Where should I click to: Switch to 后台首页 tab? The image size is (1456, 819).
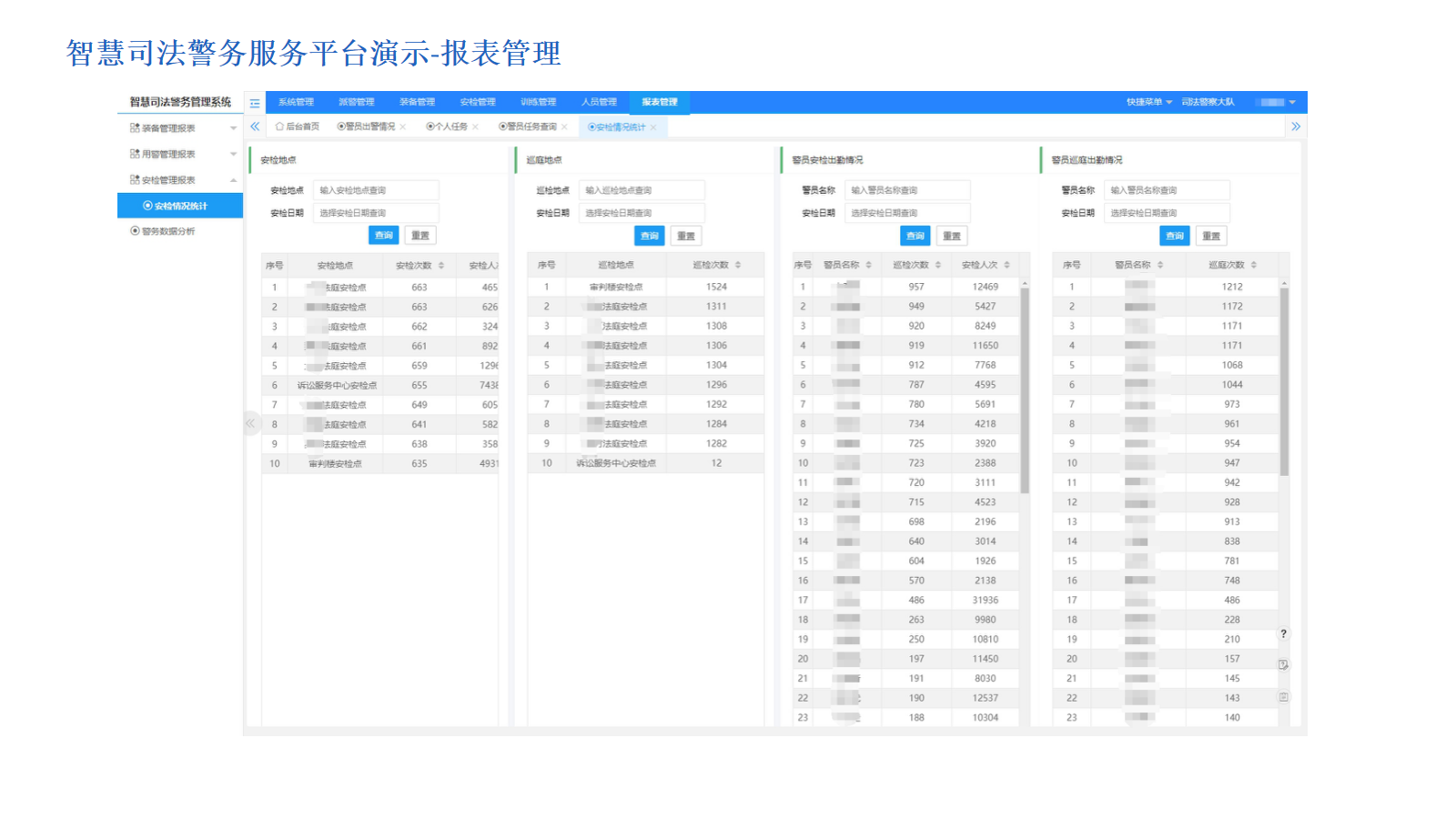[298, 127]
